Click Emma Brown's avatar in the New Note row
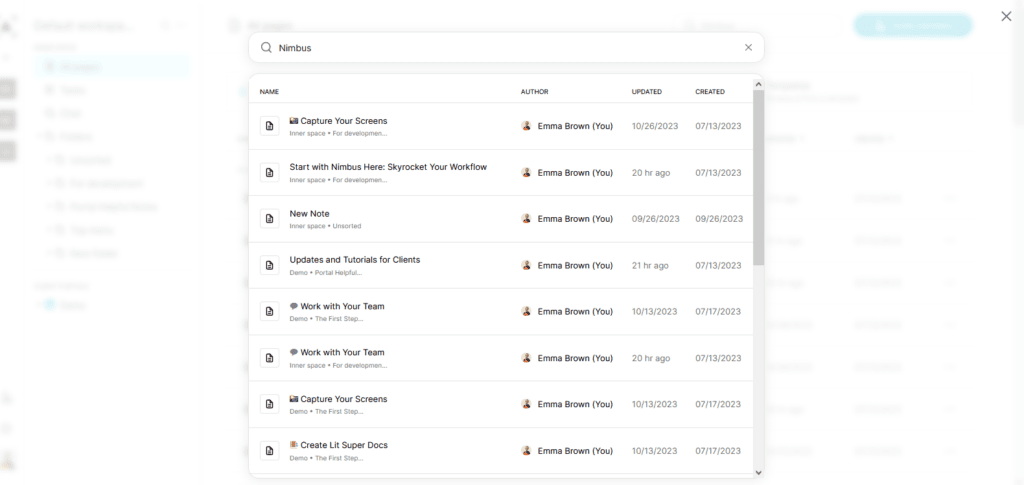The image size is (1024, 485). pos(526,219)
